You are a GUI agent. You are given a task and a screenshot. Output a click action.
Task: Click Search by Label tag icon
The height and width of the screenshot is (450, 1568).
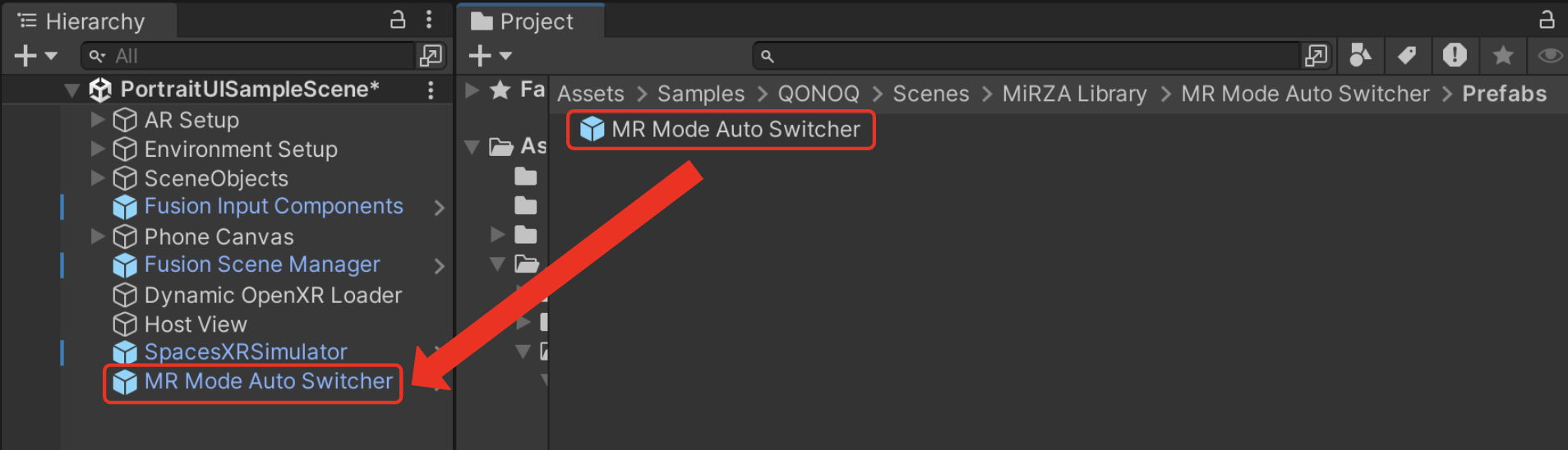click(x=1407, y=56)
